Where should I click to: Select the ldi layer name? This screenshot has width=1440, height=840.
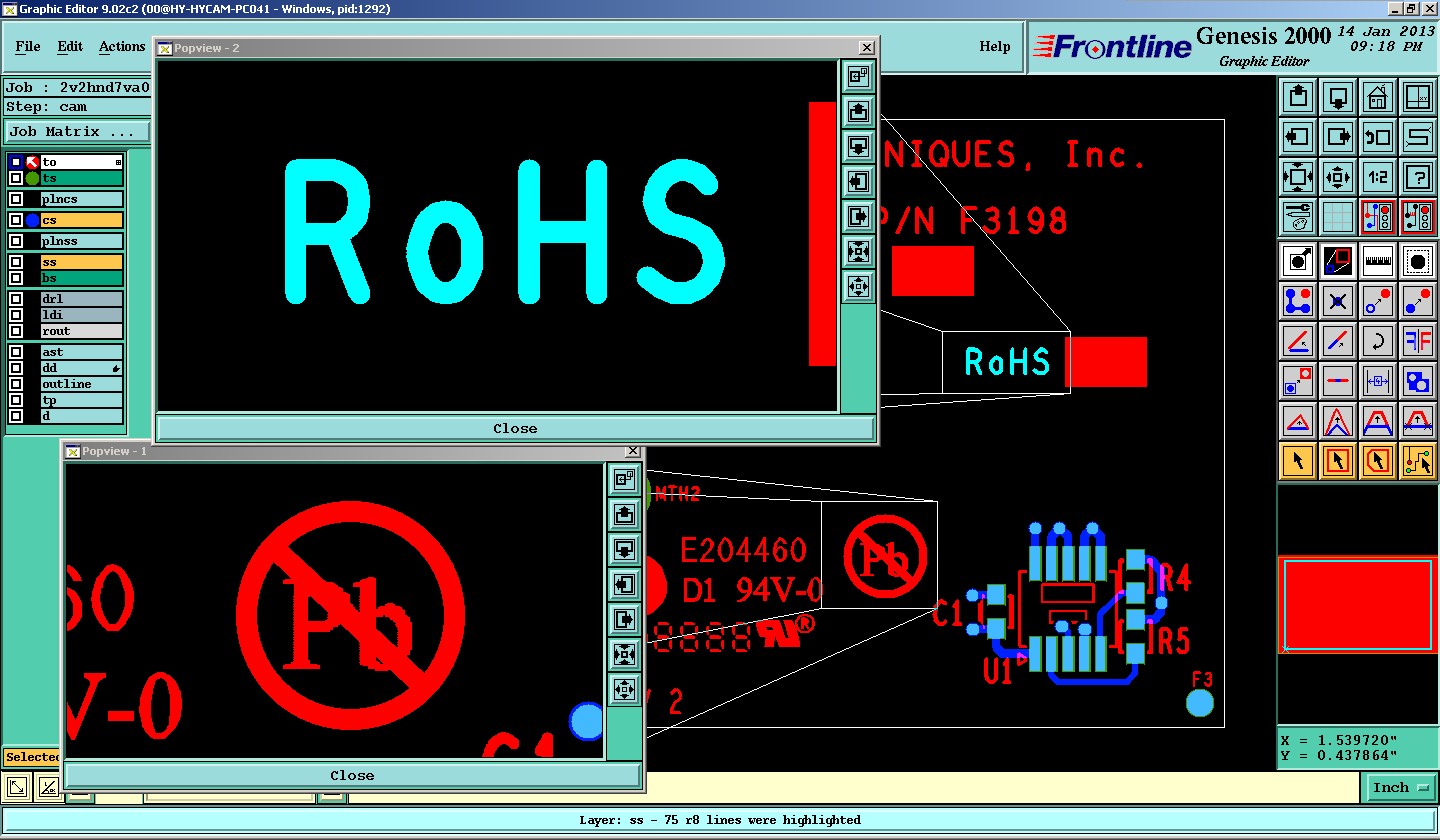tap(81, 315)
